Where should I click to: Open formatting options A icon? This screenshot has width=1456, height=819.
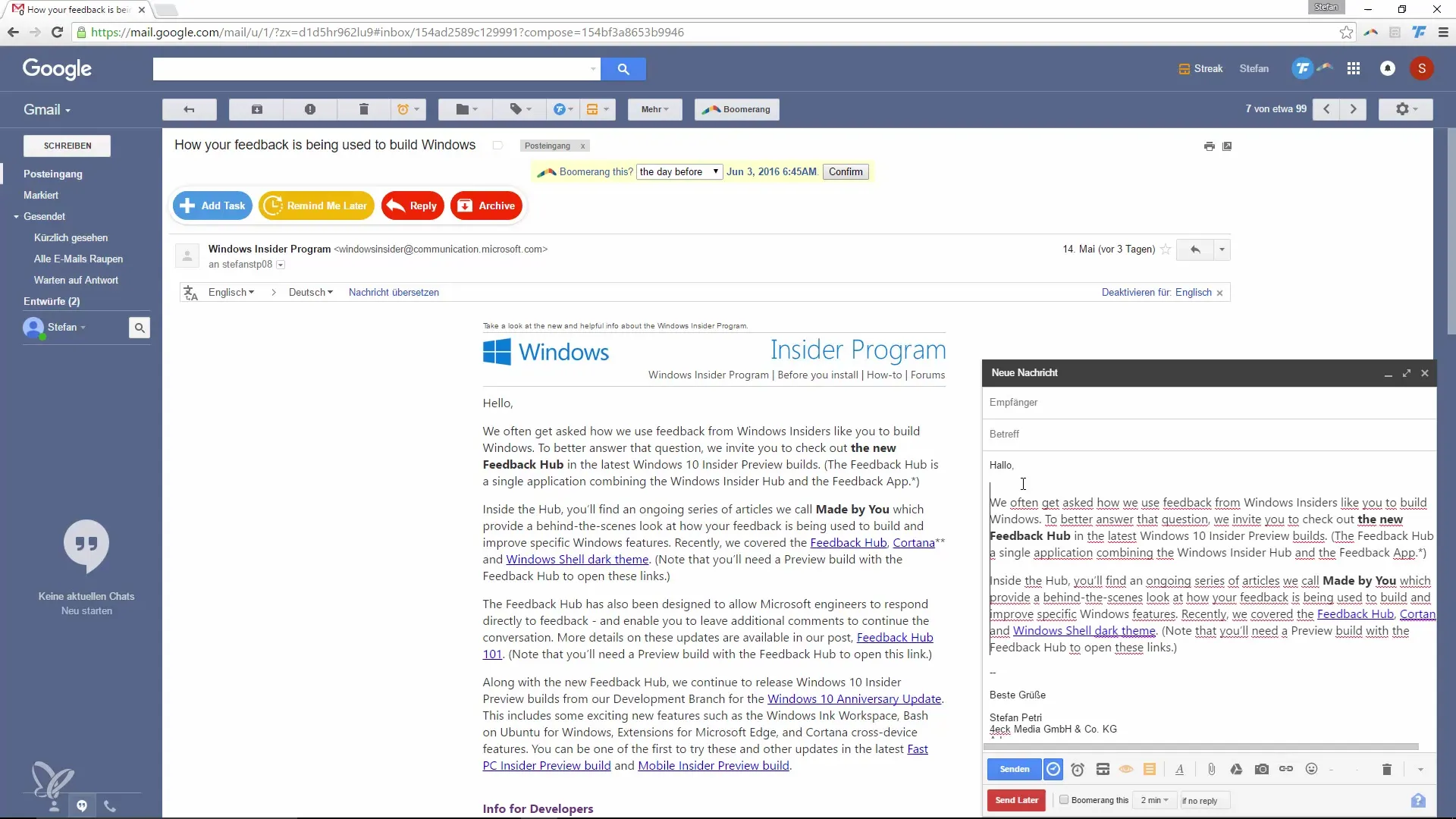pos(1179,769)
